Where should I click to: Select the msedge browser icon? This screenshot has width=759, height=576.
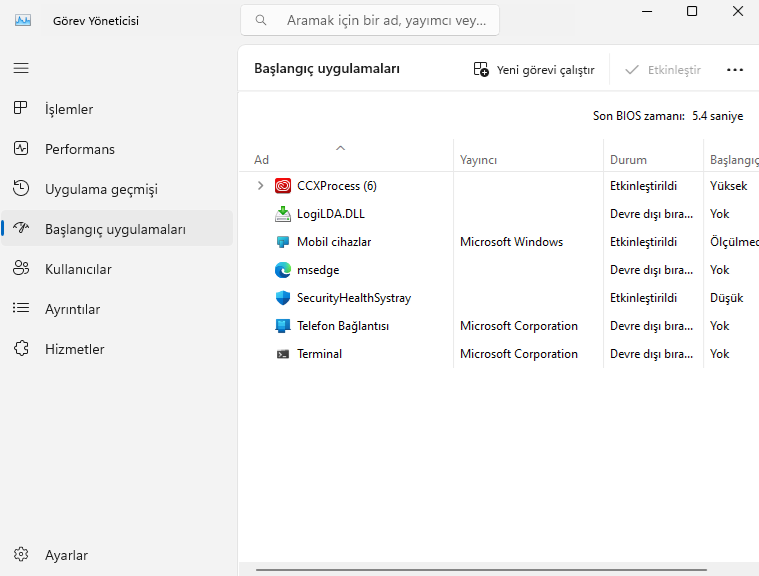click(283, 270)
